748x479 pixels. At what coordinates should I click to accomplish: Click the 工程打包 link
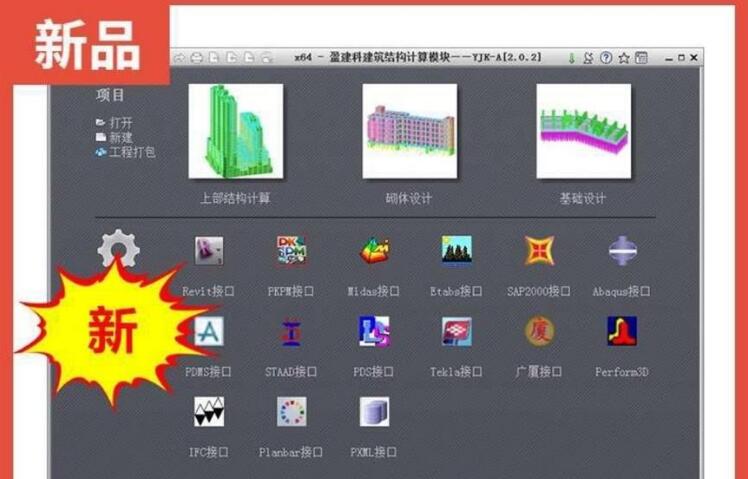[x=132, y=153]
